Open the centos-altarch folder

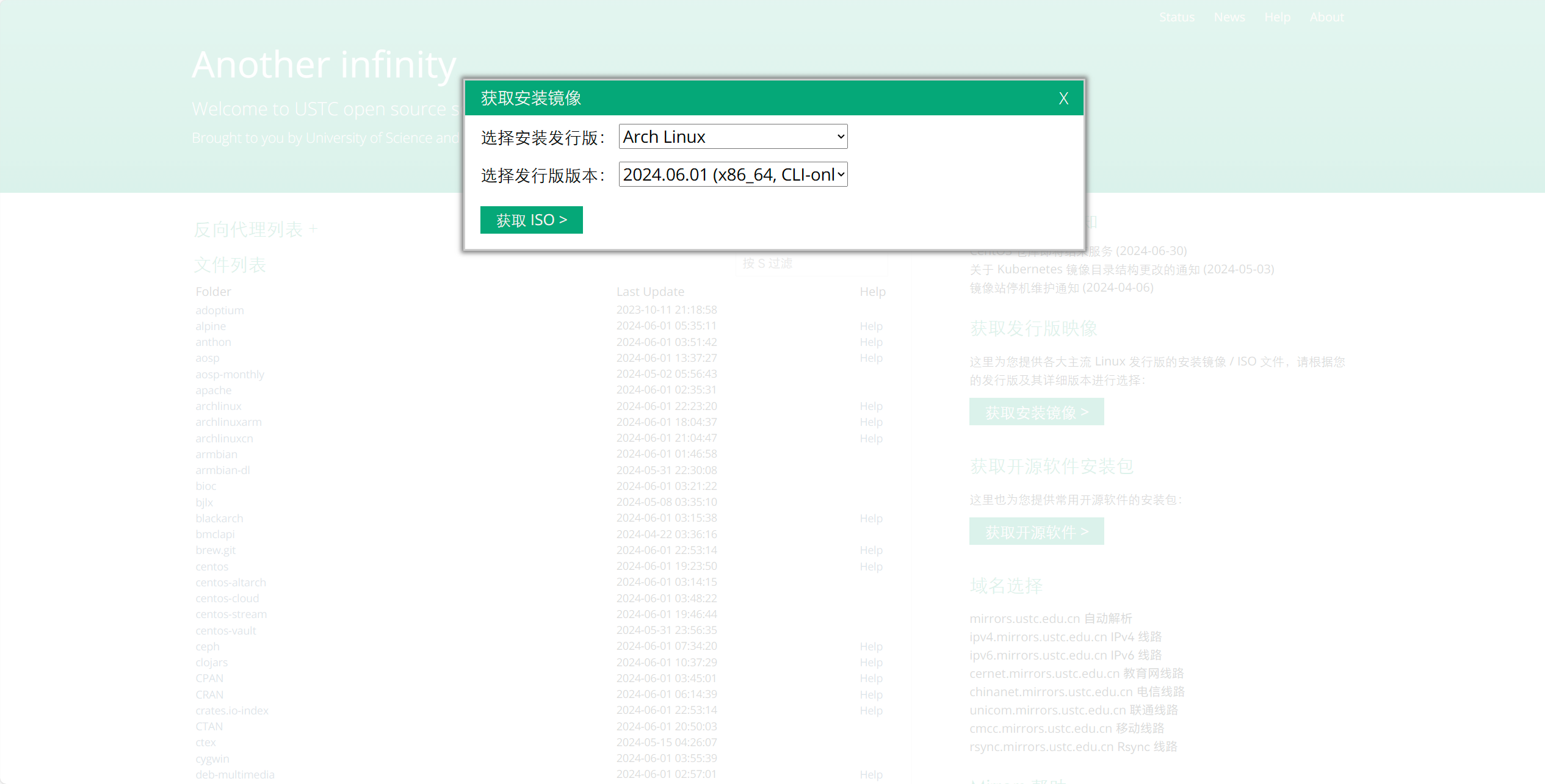(x=231, y=582)
